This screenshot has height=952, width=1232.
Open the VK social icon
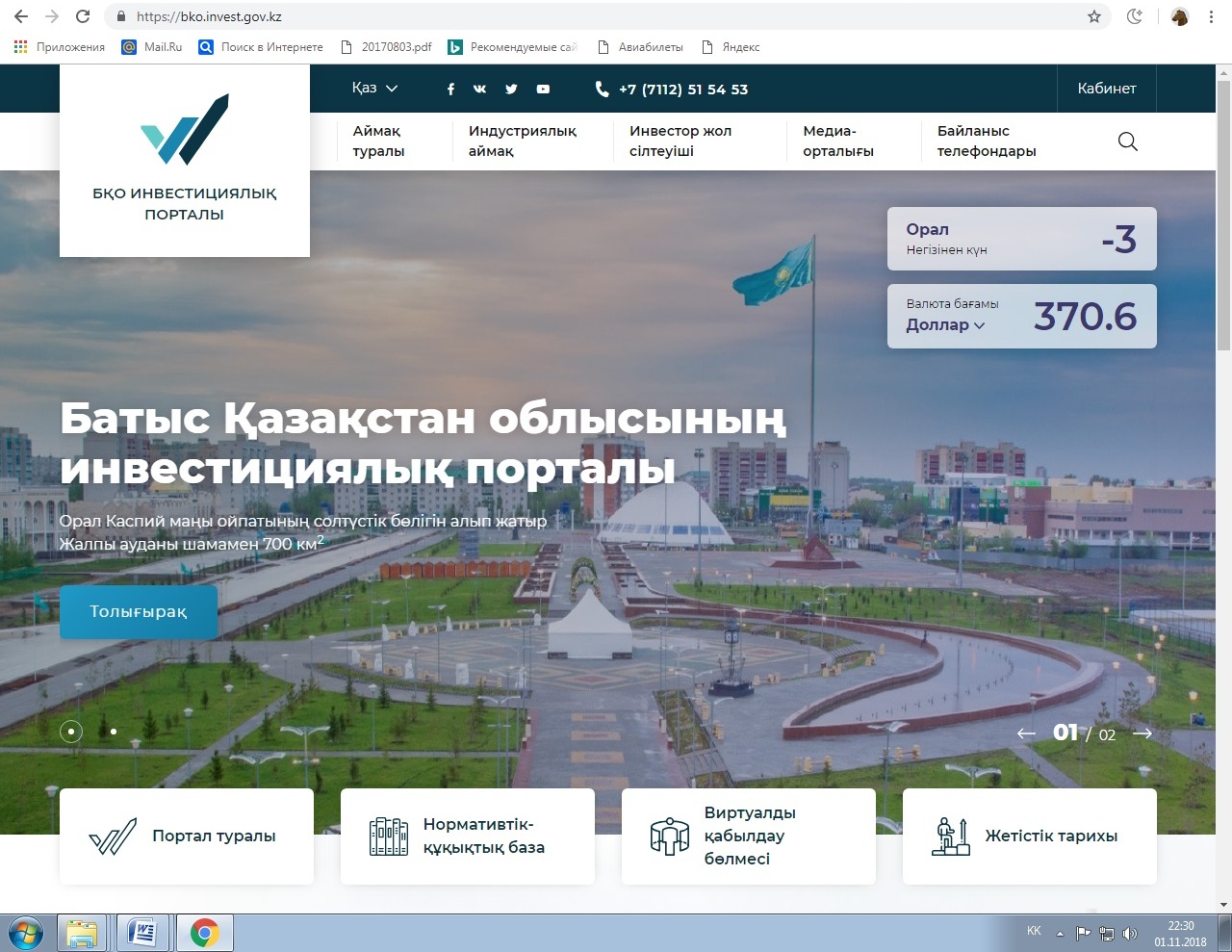480,90
